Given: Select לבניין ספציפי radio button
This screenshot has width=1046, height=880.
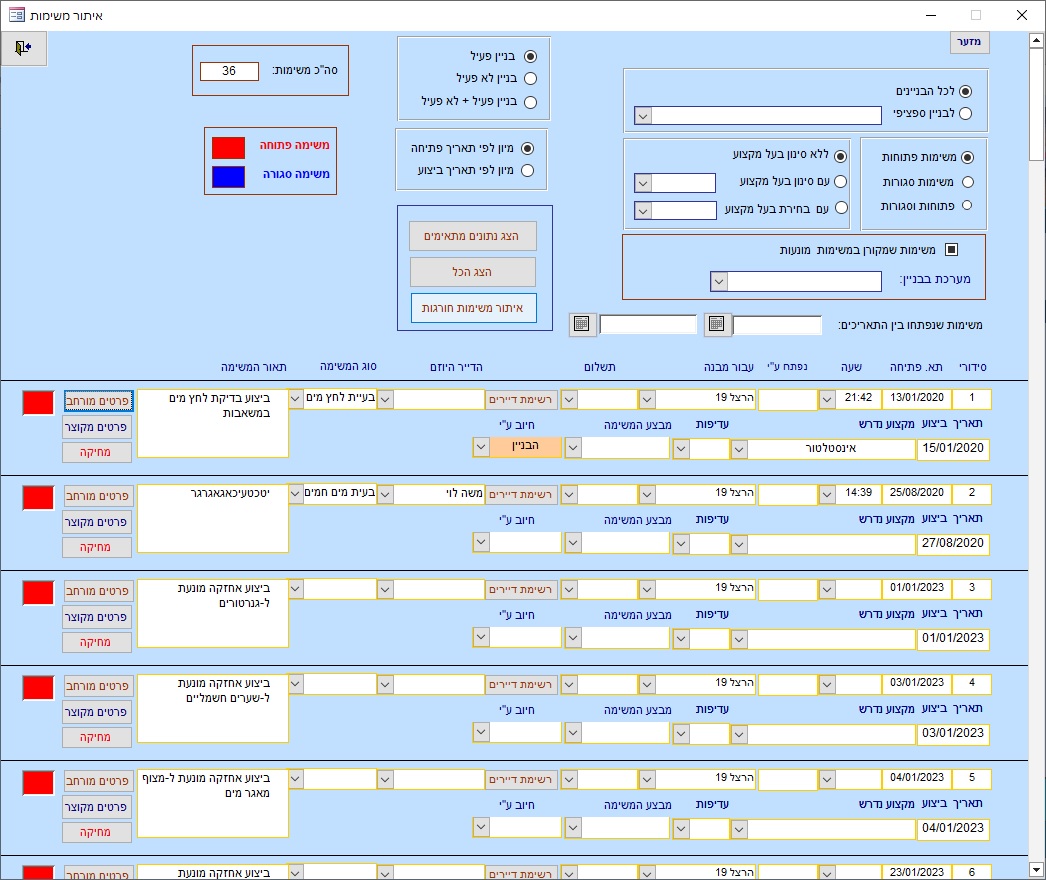Looking at the screenshot, I should pos(965,114).
